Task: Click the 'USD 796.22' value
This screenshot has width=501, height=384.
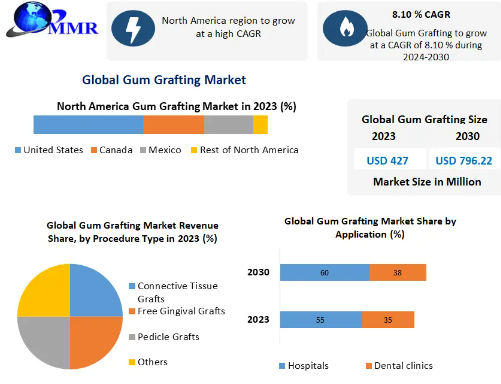Action: [x=464, y=161]
